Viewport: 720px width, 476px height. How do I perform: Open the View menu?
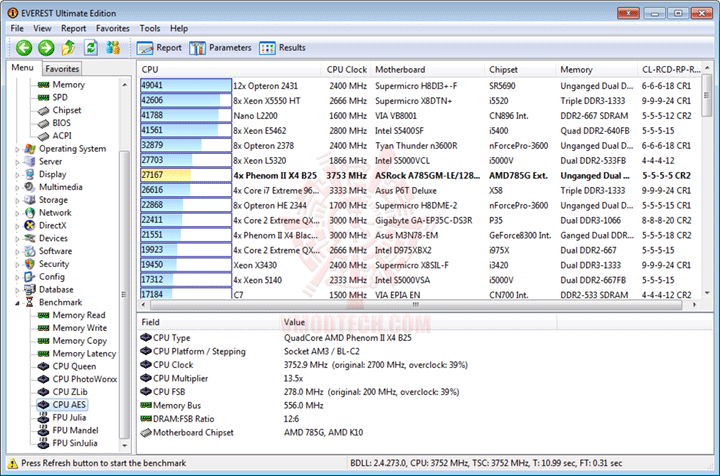[x=42, y=28]
